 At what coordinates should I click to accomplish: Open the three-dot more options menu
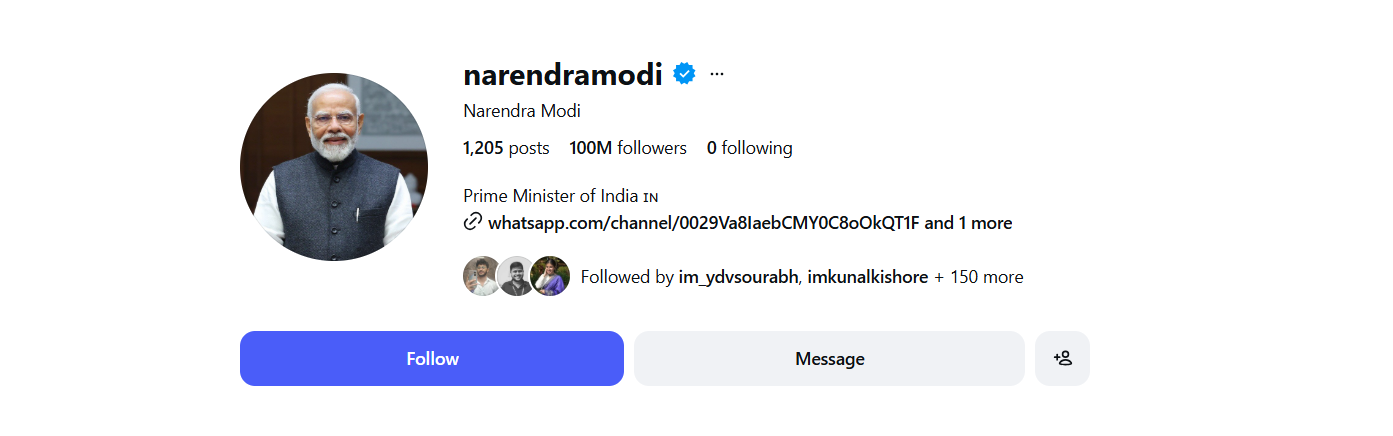(x=717, y=74)
